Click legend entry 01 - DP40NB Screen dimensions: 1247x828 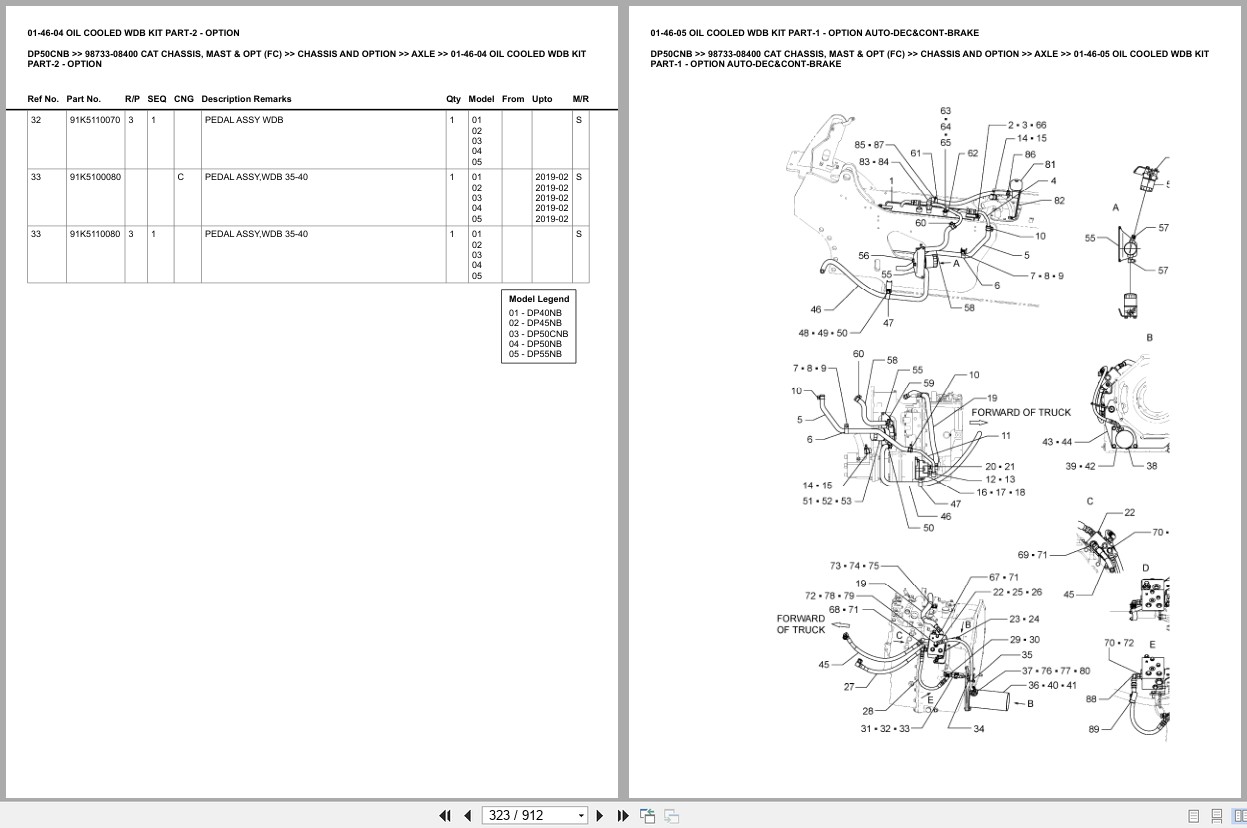coord(535,313)
